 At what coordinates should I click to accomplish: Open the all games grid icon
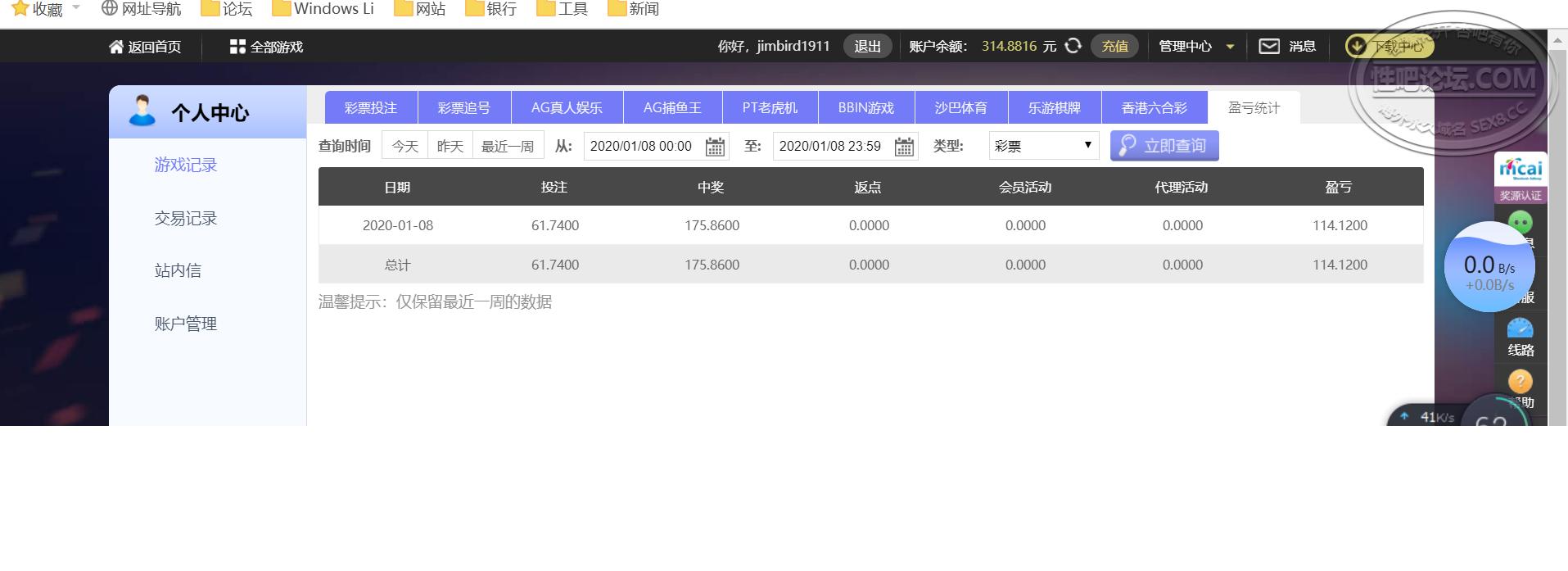point(237,48)
